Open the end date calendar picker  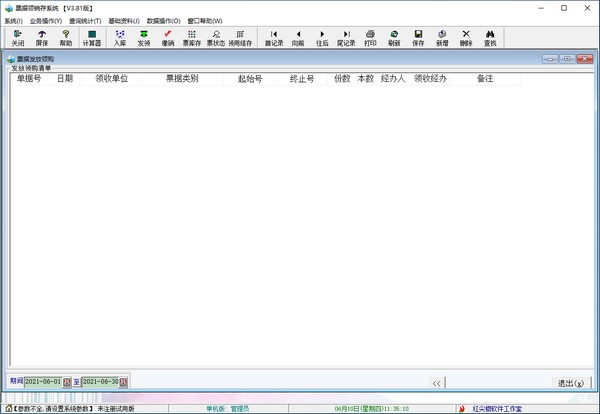(x=124, y=382)
